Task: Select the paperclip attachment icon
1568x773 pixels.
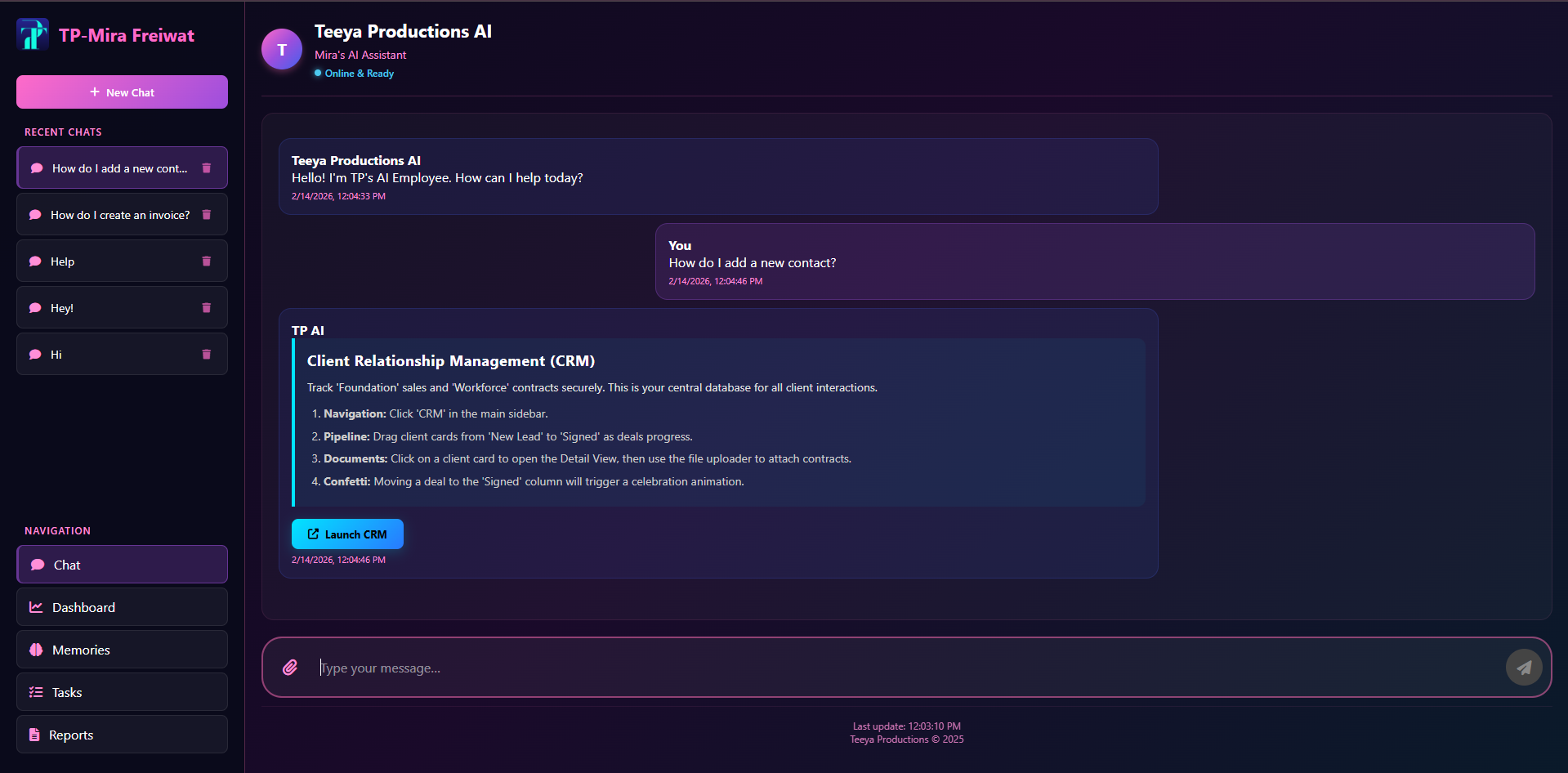Action: pyautogui.click(x=290, y=668)
